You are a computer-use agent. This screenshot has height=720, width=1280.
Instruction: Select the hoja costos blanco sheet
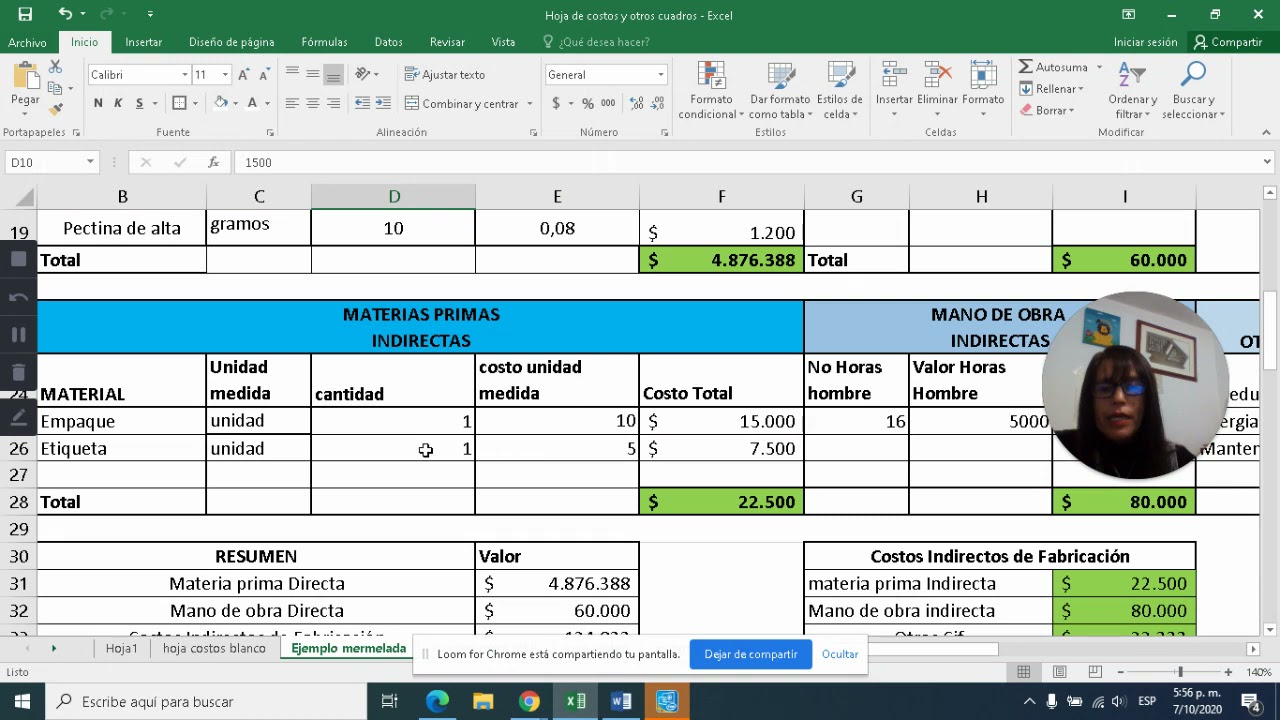pyautogui.click(x=214, y=648)
